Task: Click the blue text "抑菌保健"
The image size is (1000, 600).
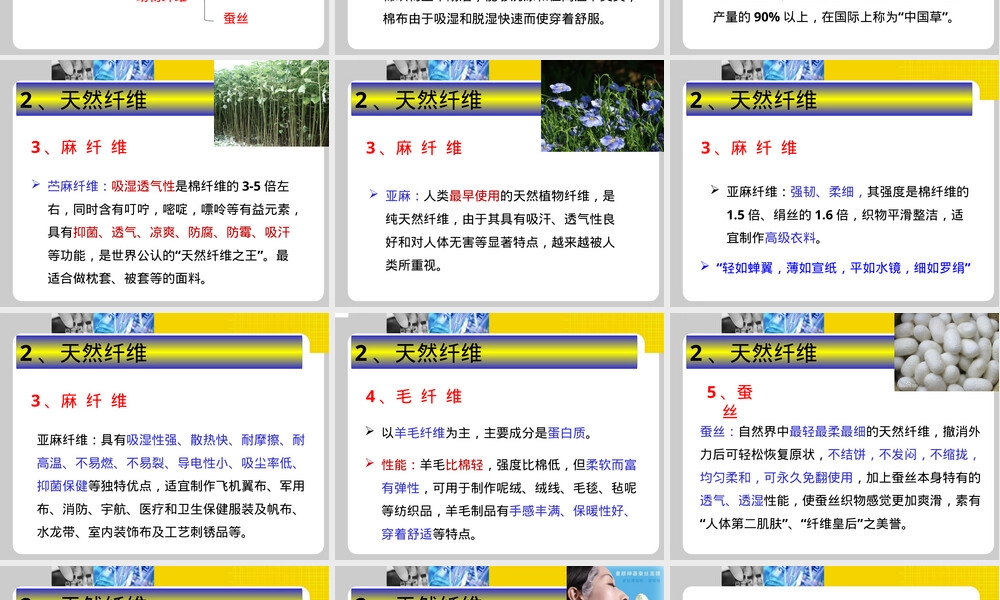Action: click(62, 486)
